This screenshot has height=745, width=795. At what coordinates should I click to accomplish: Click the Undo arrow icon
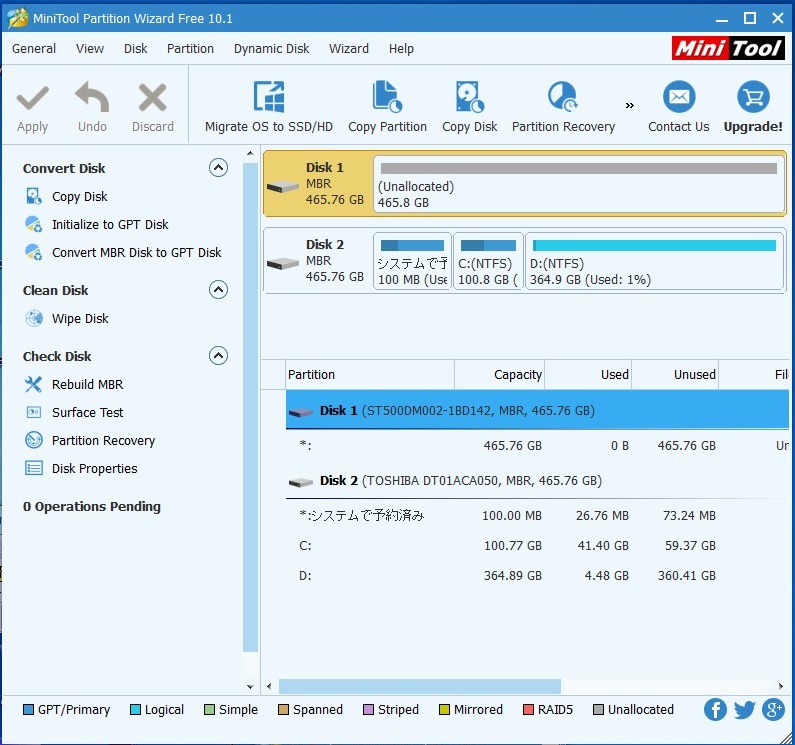92,97
